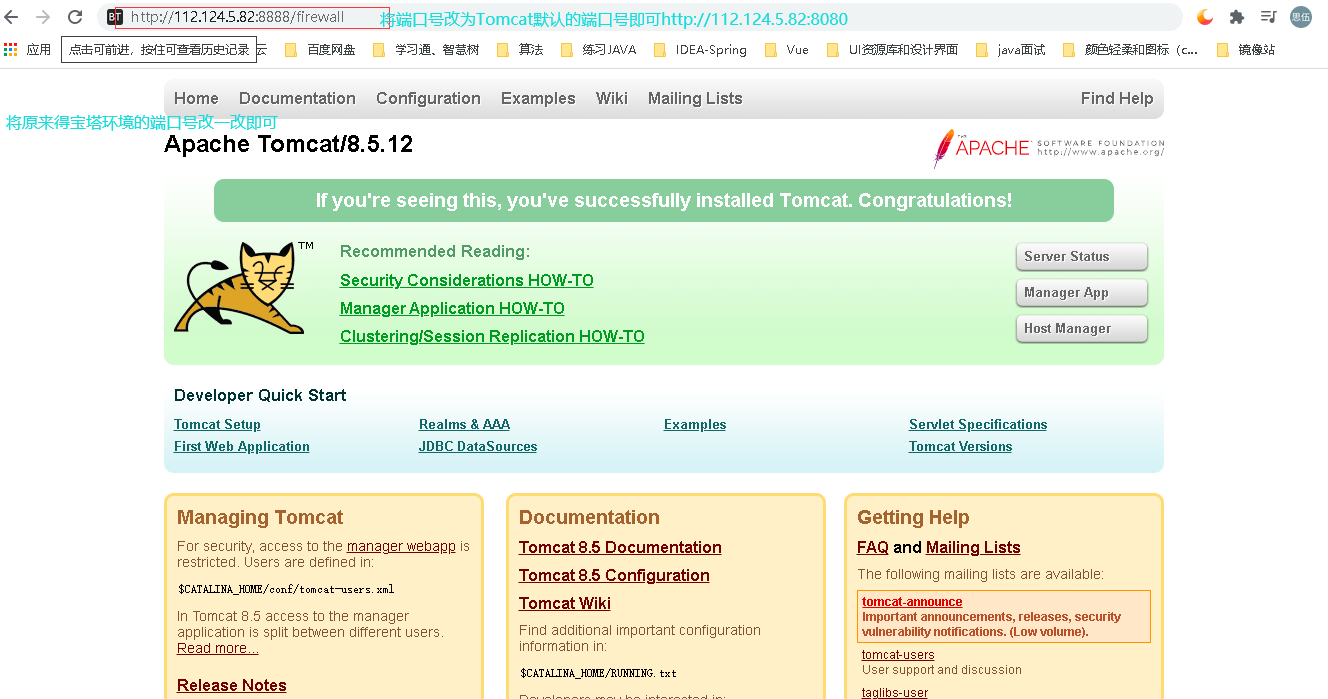Viewport: 1328px width, 699px height.
Task: Click the $CATALINA_HOME/conf/tomcat-users.xml text
Action: coord(286,589)
